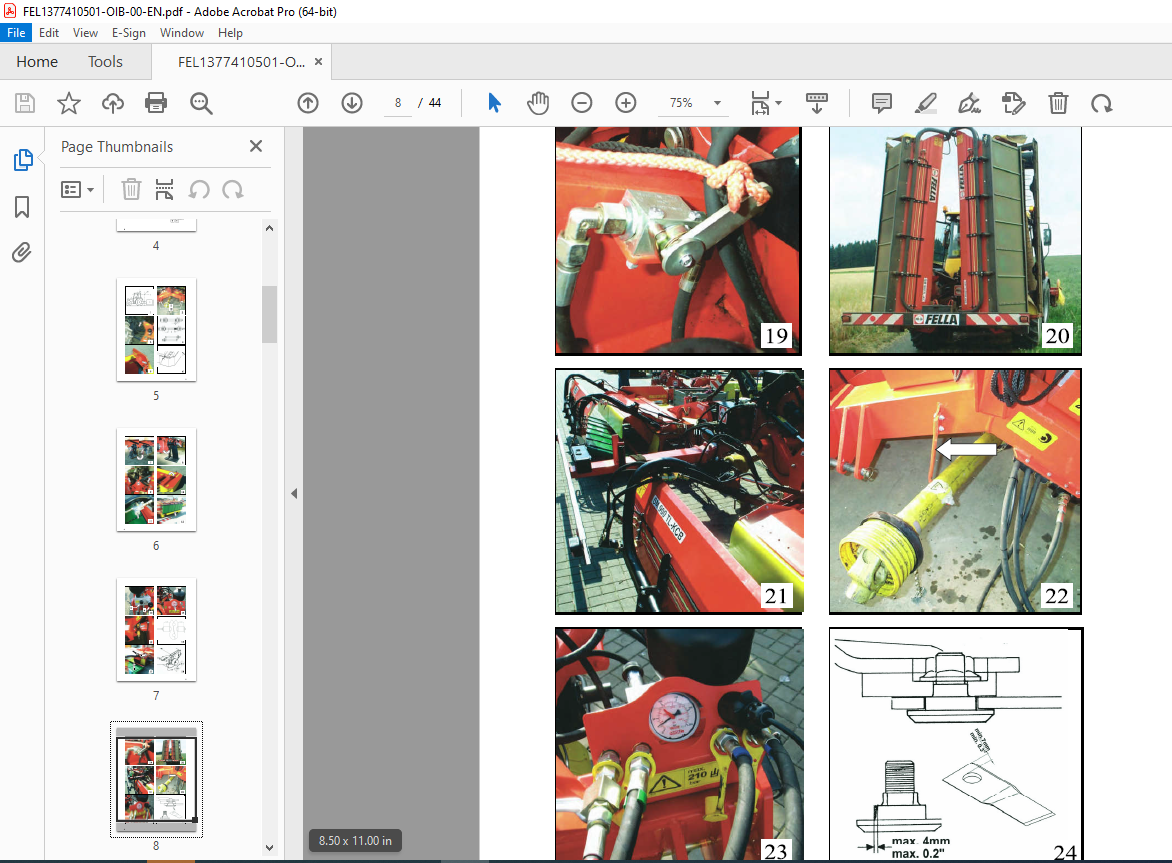Rotate page with toolbar rotate icon
Image resolution: width=1172 pixels, height=863 pixels.
click(x=1102, y=103)
